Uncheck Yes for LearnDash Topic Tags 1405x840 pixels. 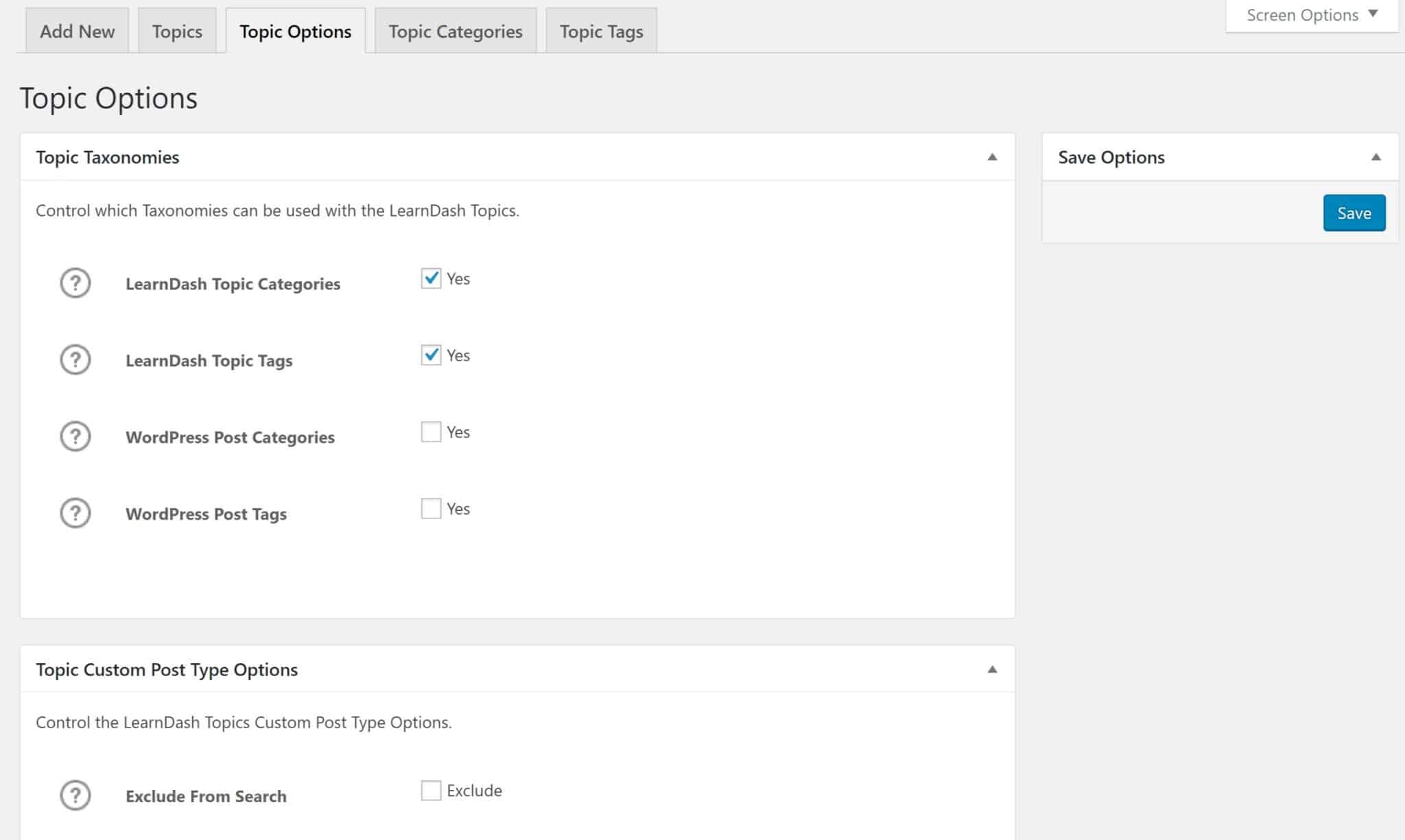[431, 355]
